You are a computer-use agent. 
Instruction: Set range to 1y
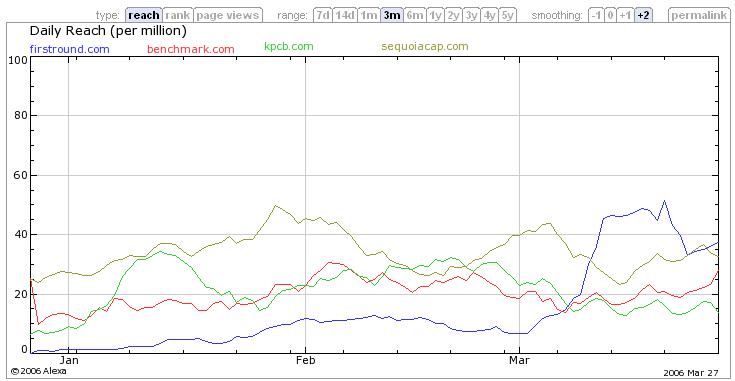[435, 15]
